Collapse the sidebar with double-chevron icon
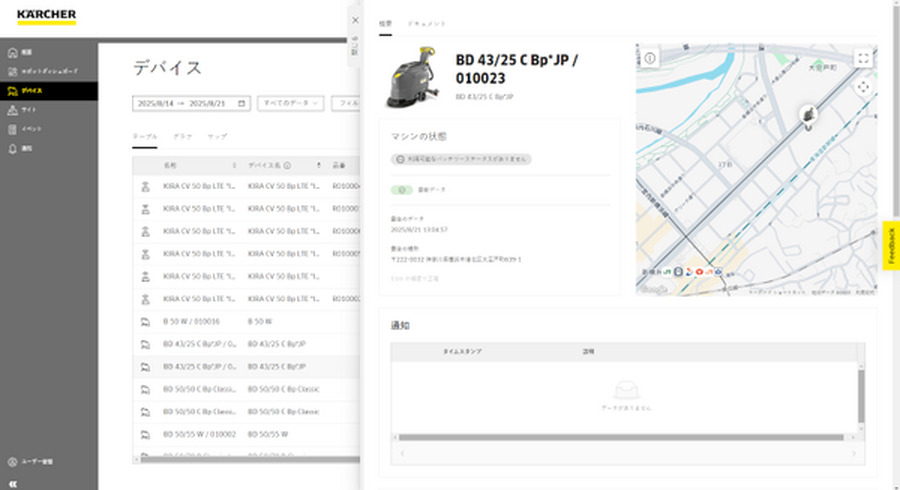Viewport: 900px width, 490px height. tap(12, 481)
